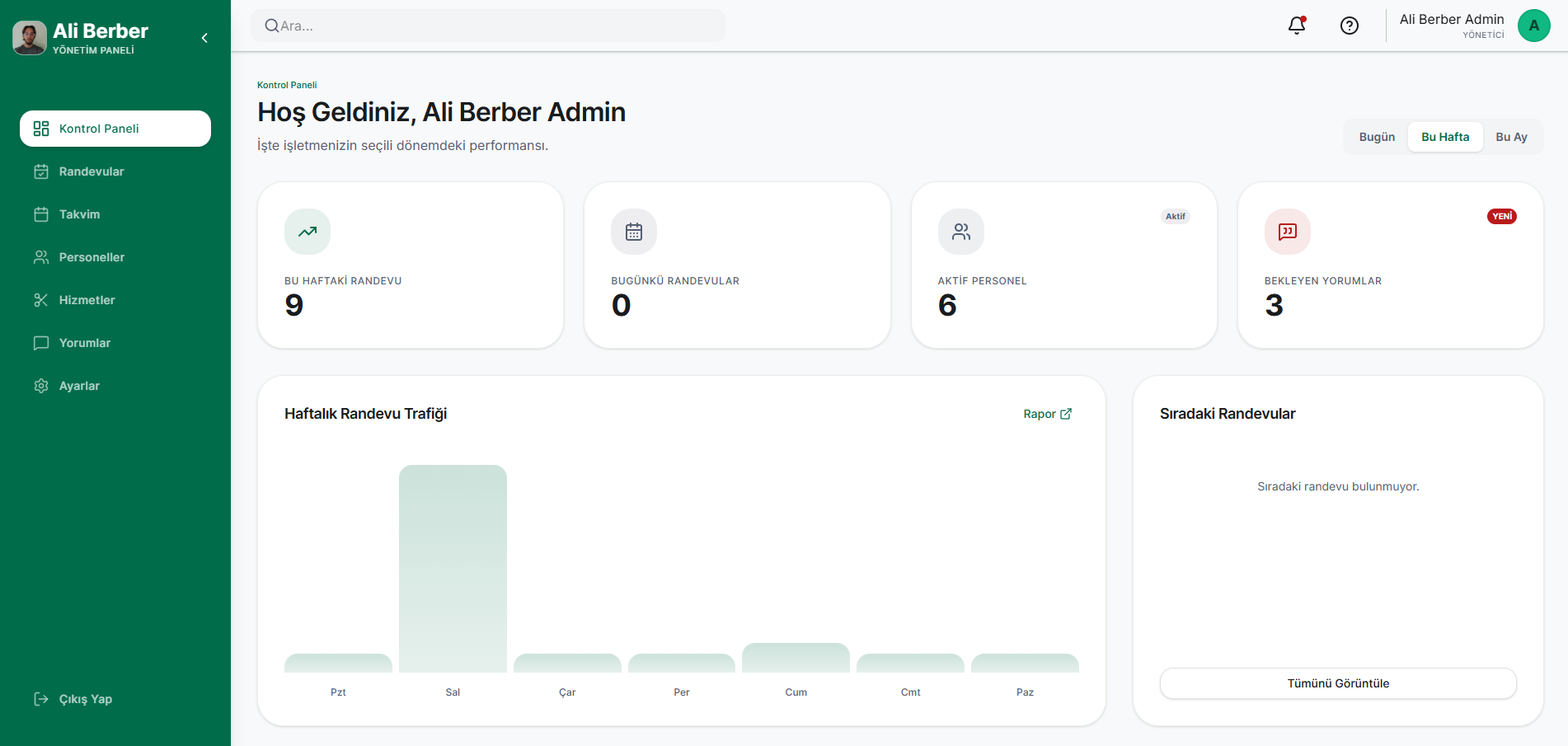Click the active staff people icon
This screenshot has height=746, width=1568.
coord(961,232)
